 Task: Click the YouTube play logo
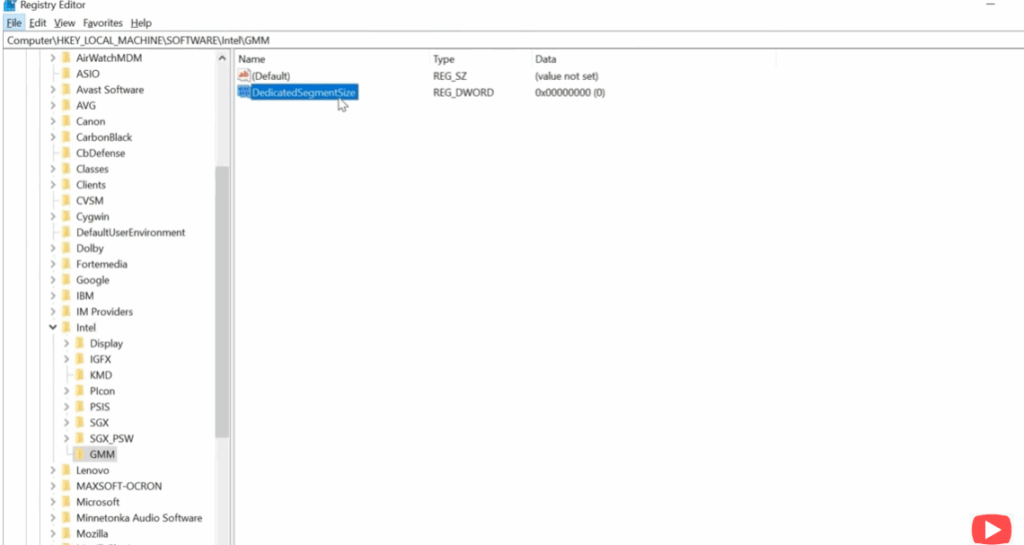point(991,529)
